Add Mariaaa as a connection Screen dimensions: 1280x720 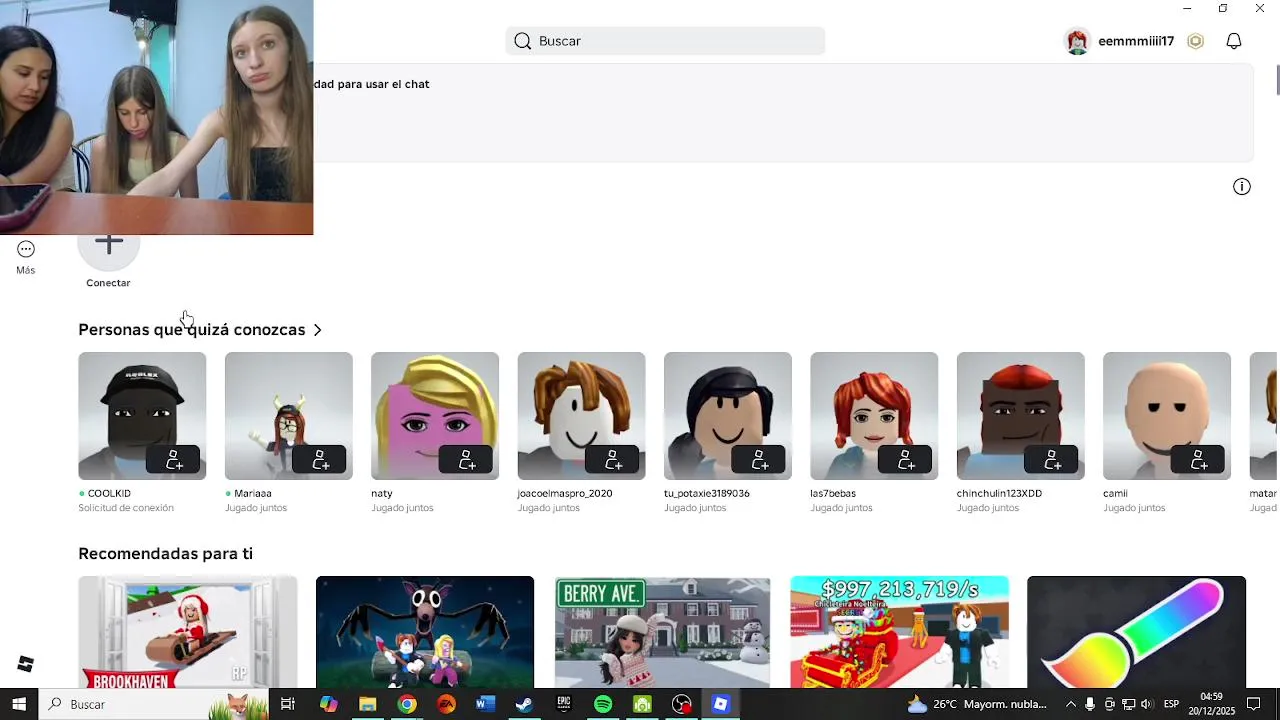320,460
